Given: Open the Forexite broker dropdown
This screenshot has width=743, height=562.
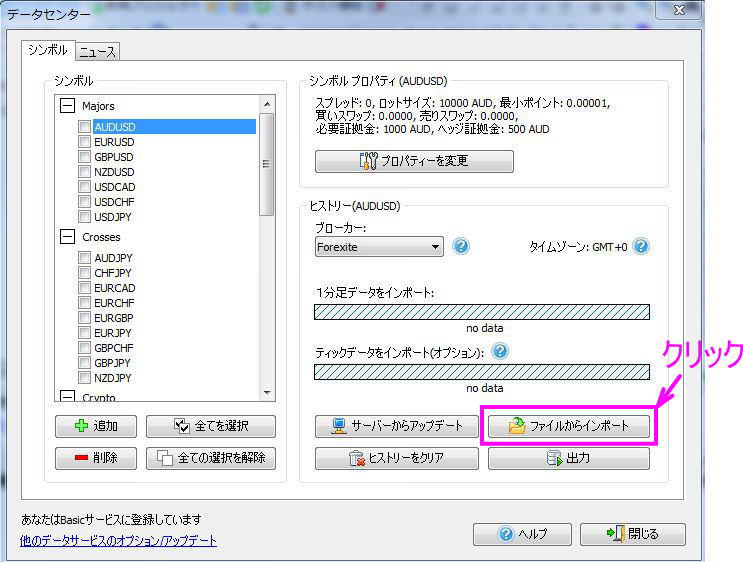Looking at the screenshot, I should click(x=379, y=247).
